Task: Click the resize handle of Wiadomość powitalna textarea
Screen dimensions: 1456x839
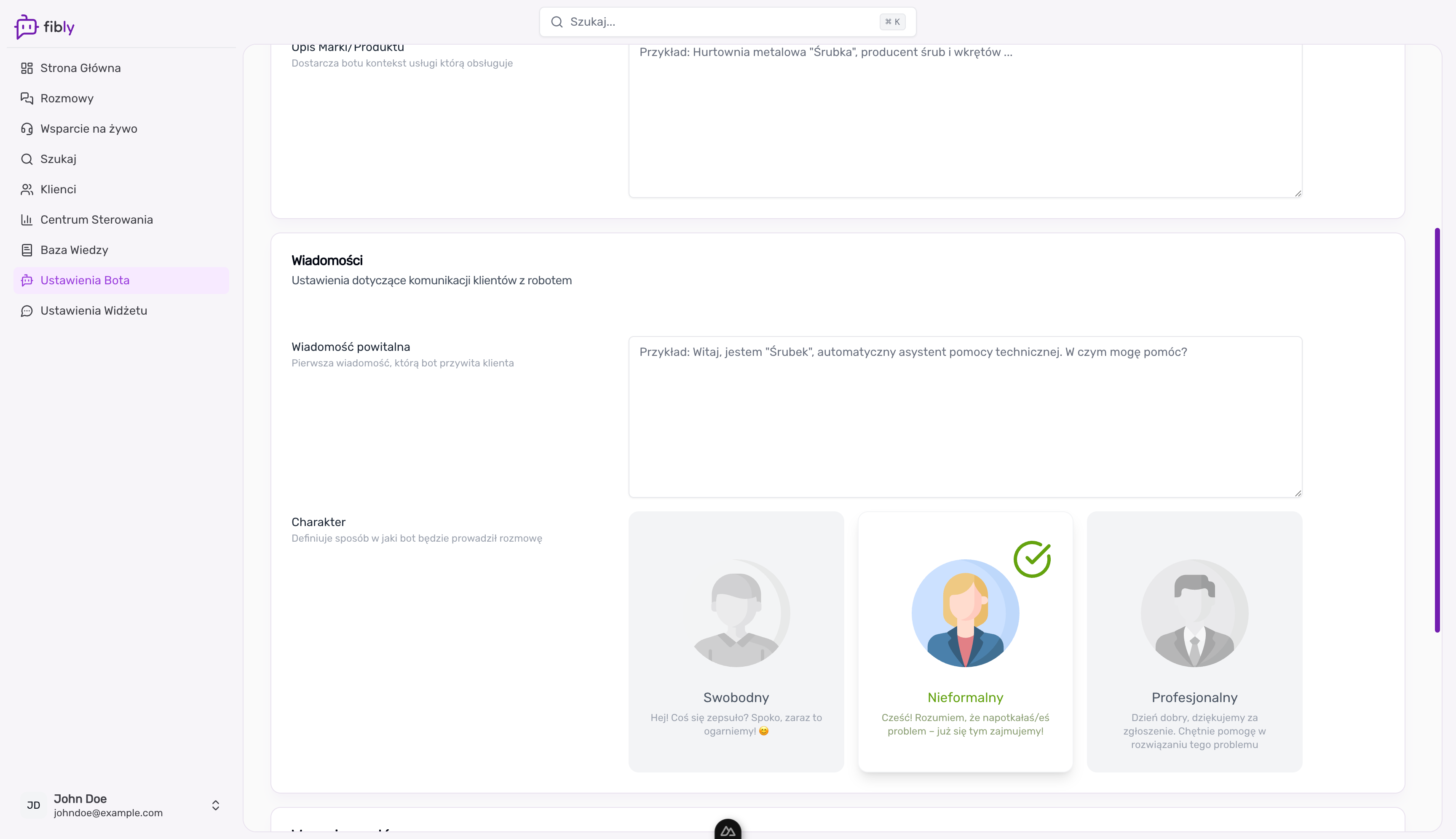Action: [x=1298, y=493]
